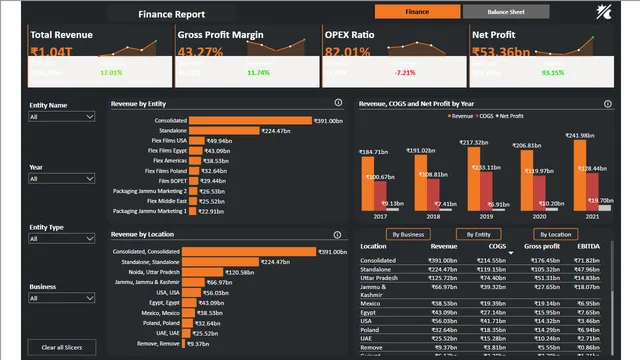
Task: Select the Egypt, Egypt location bar
Action: pos(189,303)
